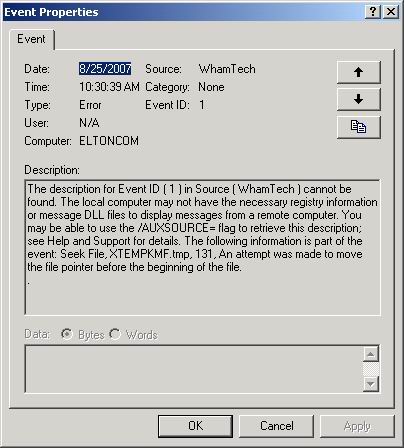Switch to the Event tab

coord(31,39)
